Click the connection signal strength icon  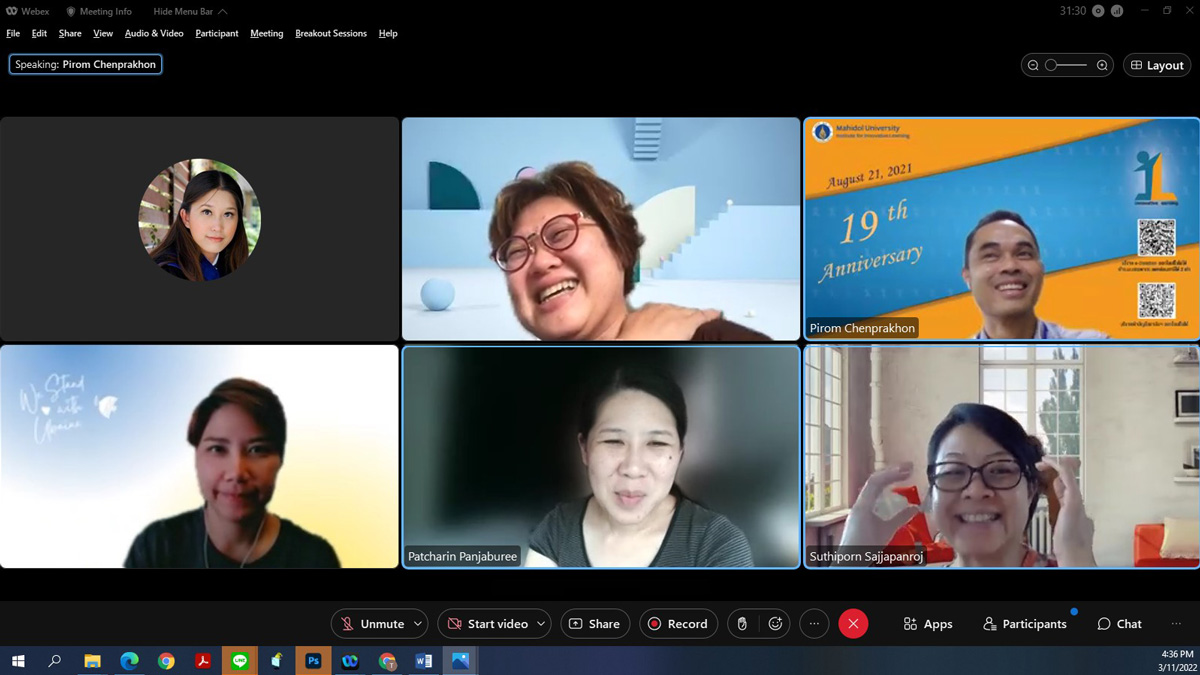(1117, 11)
